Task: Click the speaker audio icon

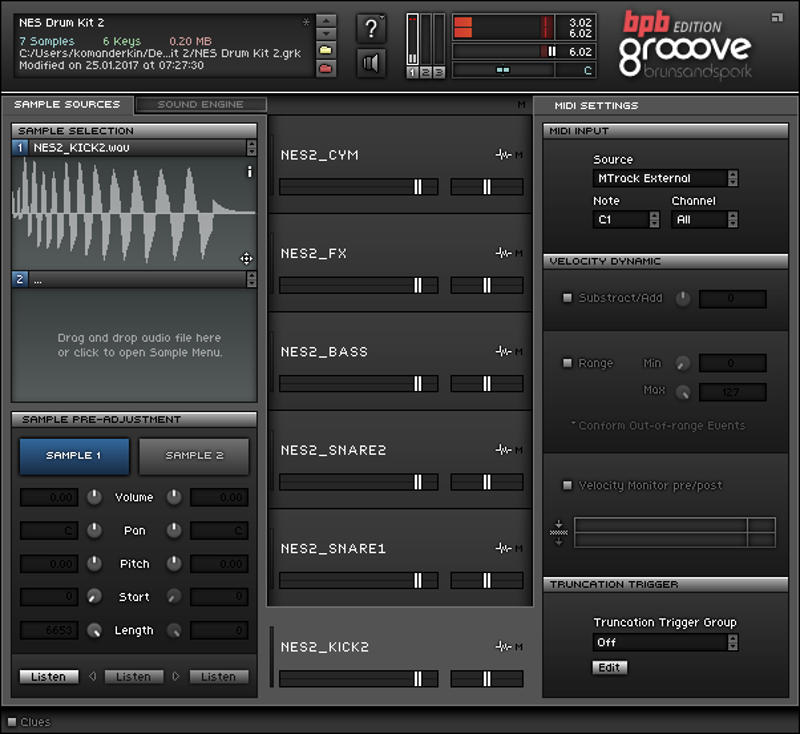Action: (x=371, y=63)
